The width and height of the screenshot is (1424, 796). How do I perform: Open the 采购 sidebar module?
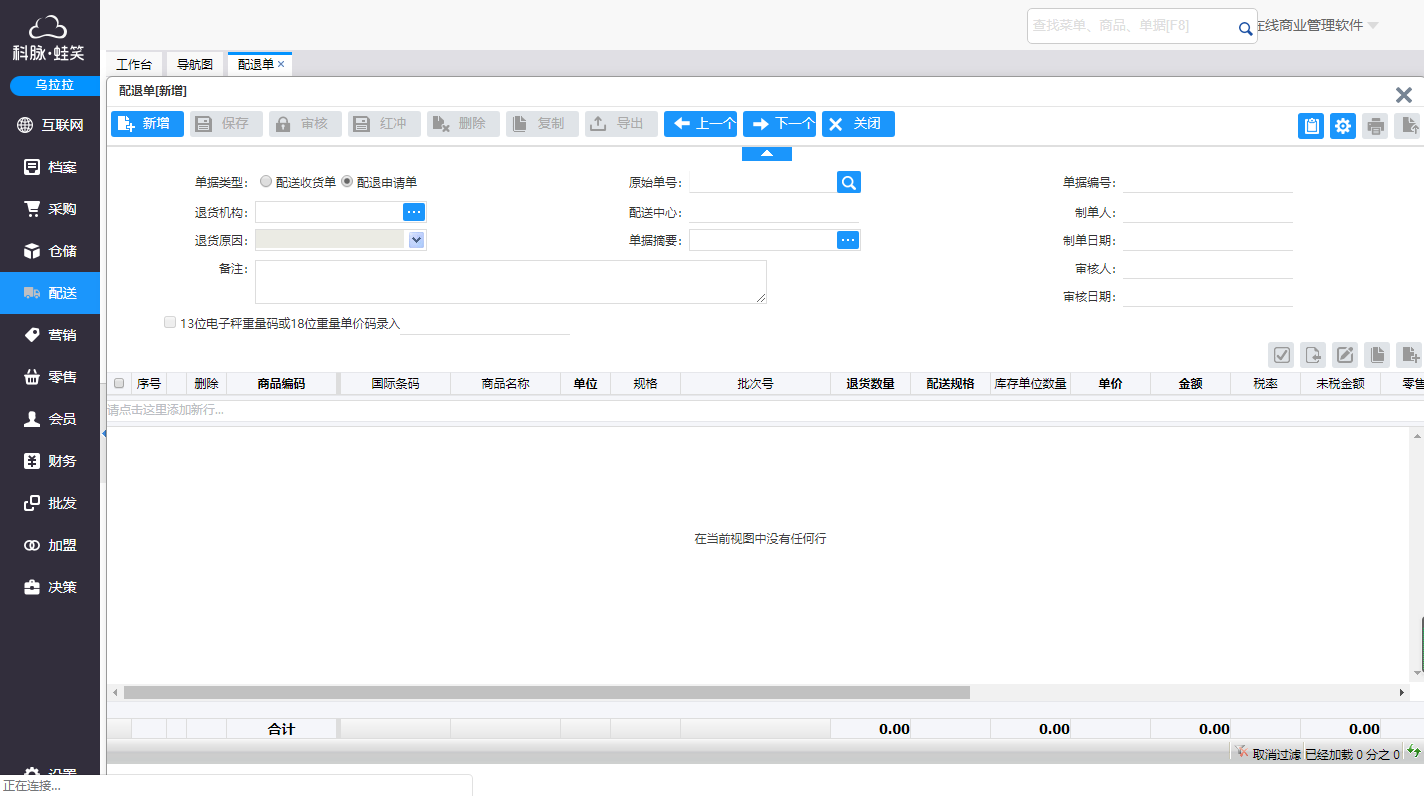(50, 209)
